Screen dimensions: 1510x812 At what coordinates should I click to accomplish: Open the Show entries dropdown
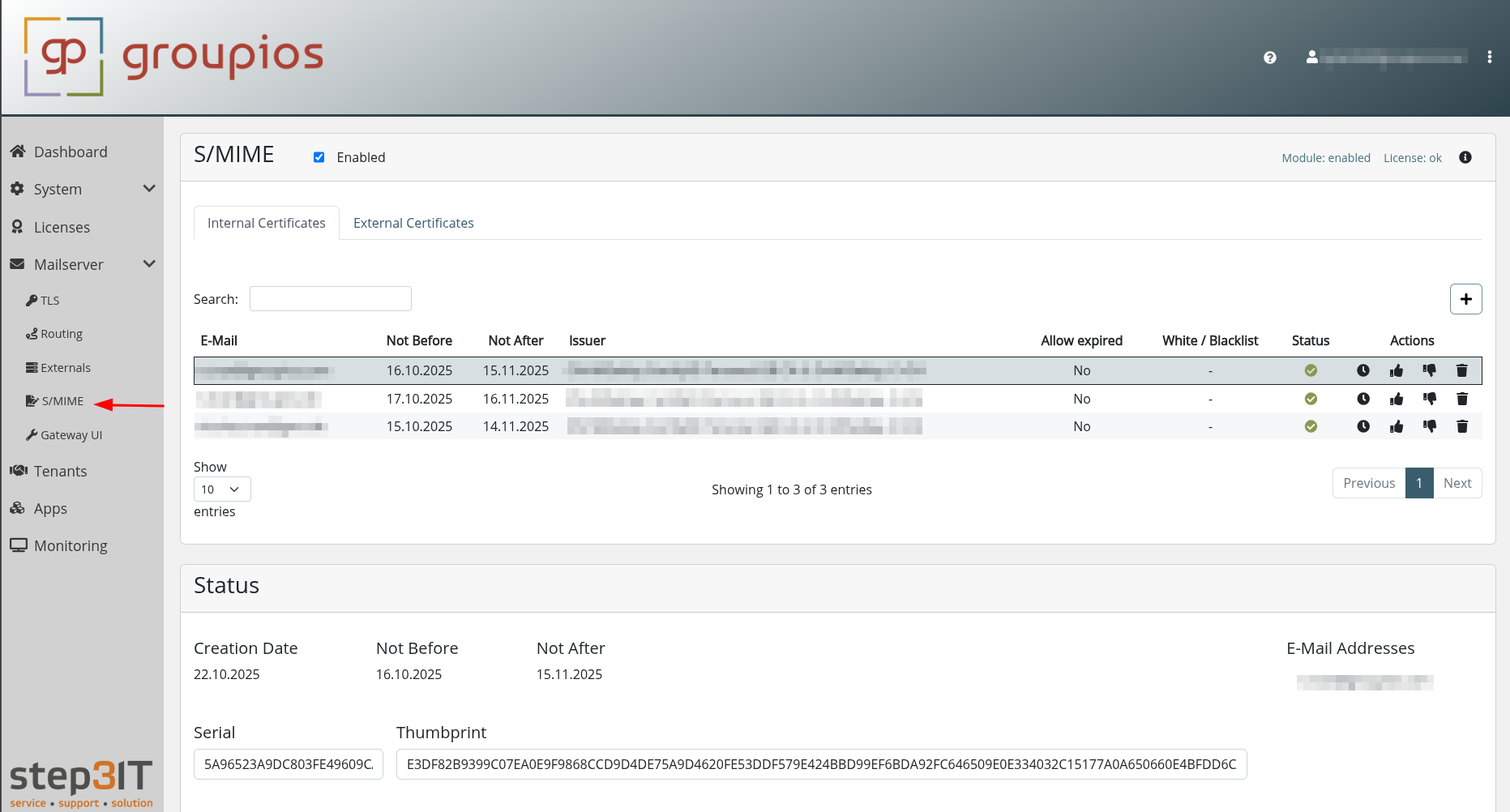pyautogui.click(x=221, y=489)
